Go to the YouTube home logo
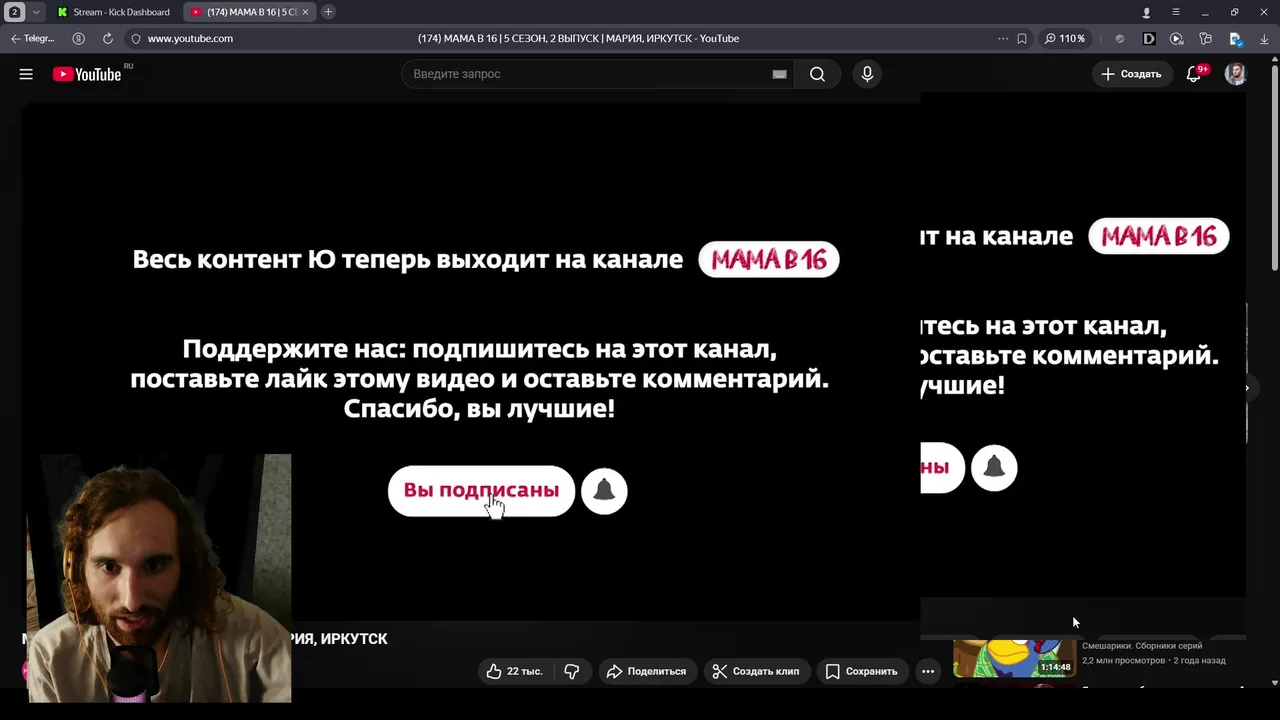The width and height of the screenshot is (1280, 720). [87, 74]
